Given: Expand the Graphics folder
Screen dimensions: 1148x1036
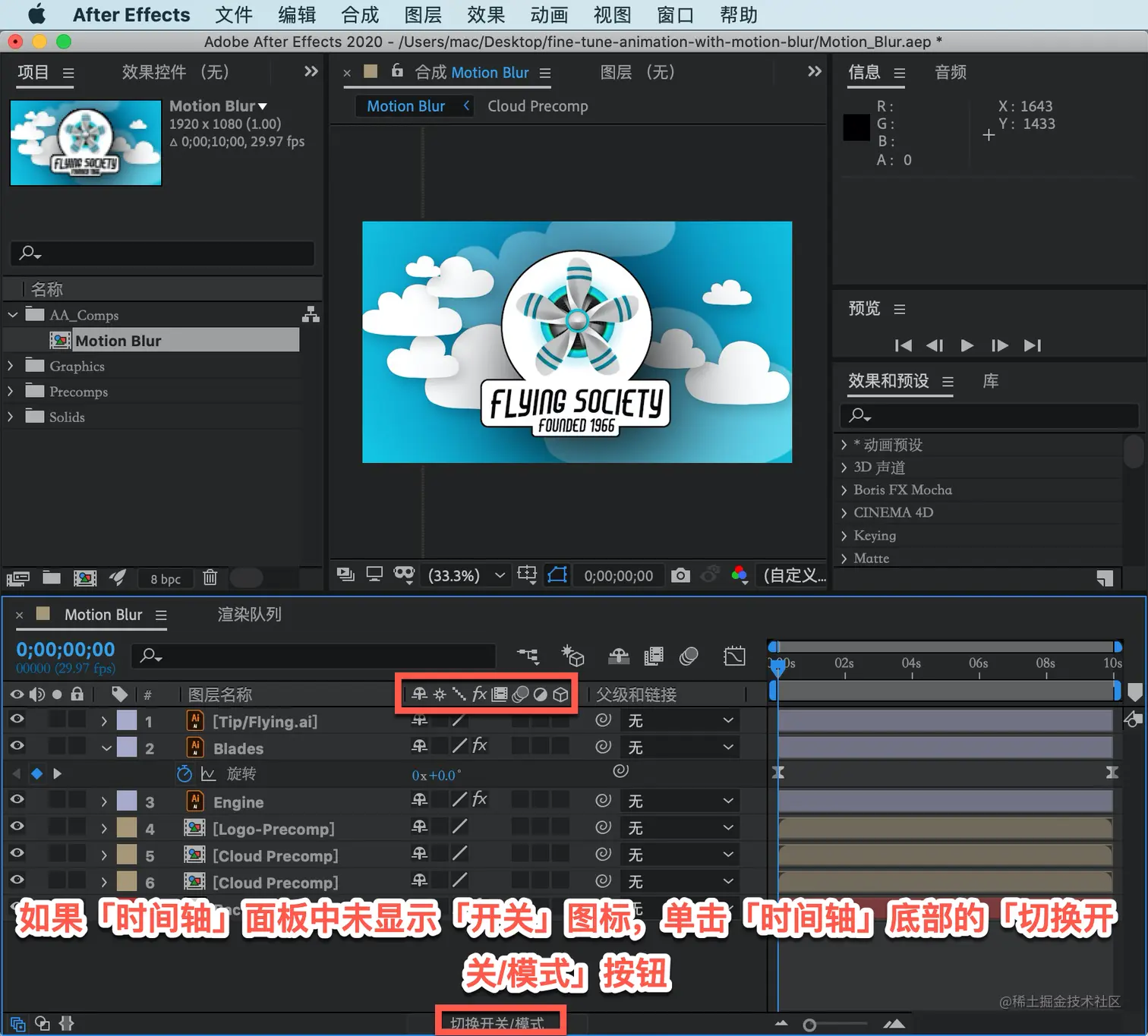Looking at the screenshot, I should coord(11,366).
